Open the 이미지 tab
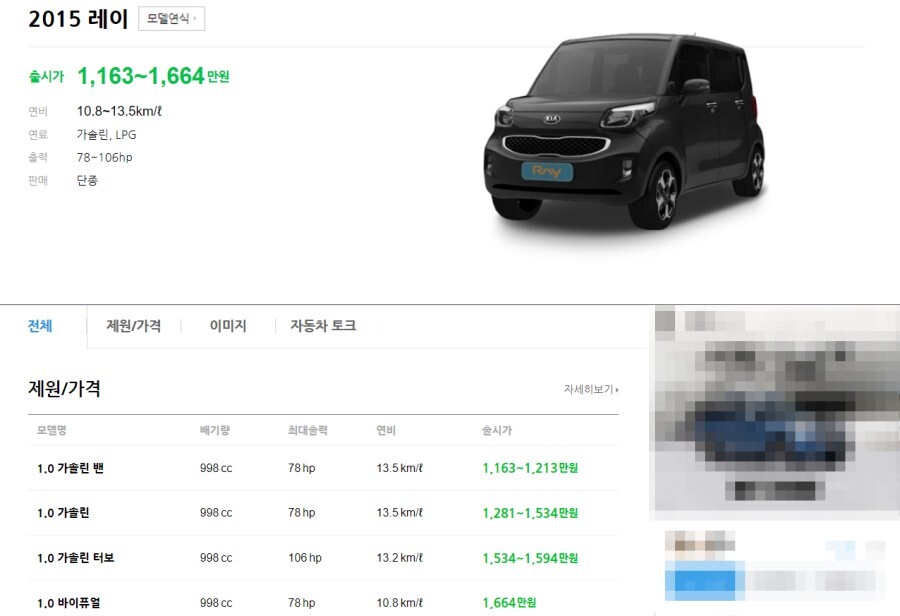This screenshot has height=616, width=900. pos(228,326)
